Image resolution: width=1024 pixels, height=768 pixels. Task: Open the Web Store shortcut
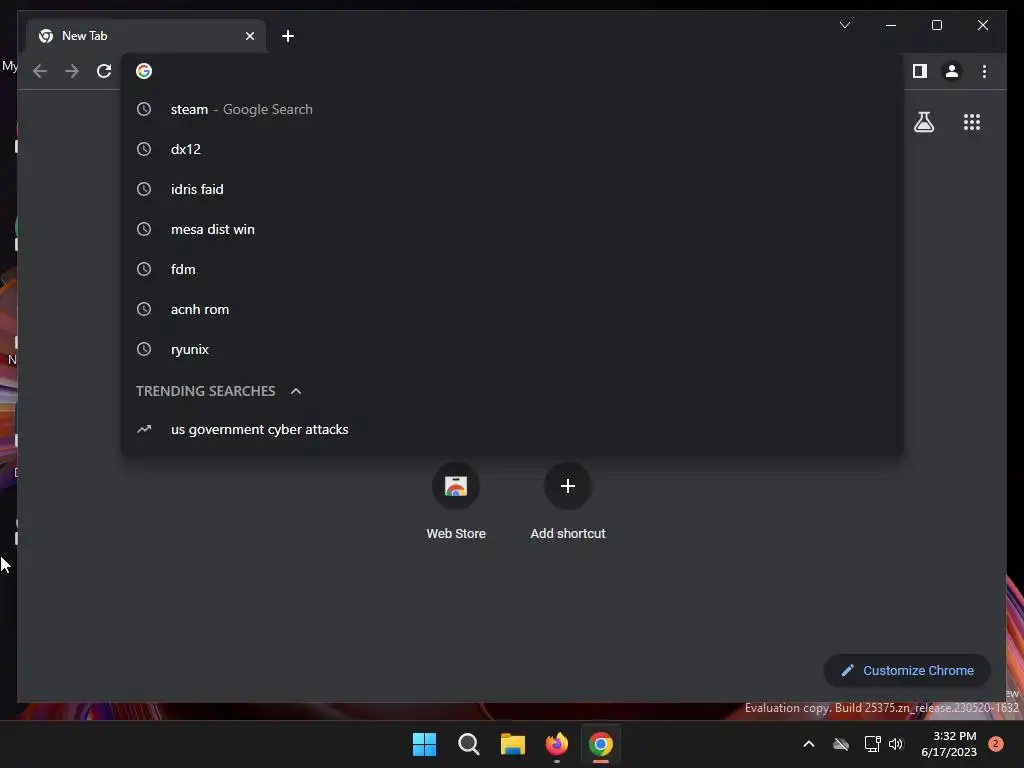click(456, 501)
